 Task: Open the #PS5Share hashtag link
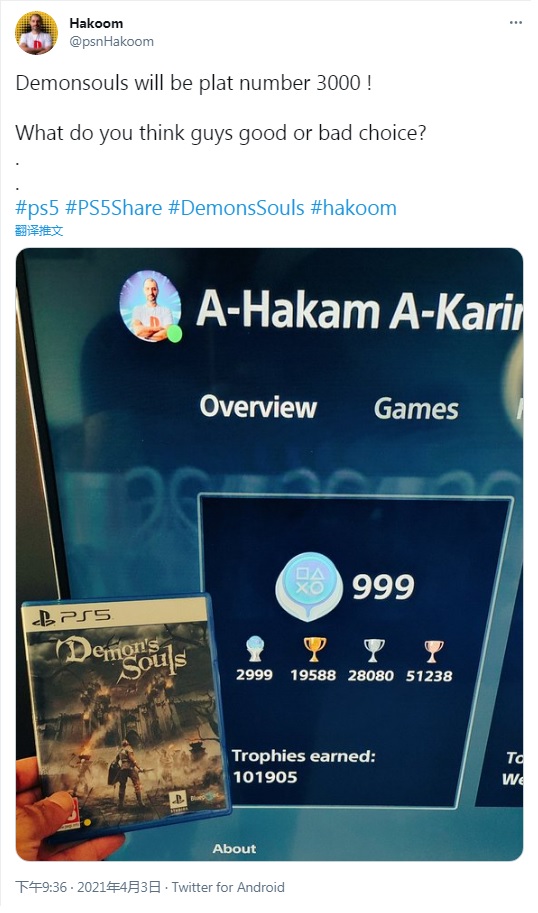tap(114, 208)
